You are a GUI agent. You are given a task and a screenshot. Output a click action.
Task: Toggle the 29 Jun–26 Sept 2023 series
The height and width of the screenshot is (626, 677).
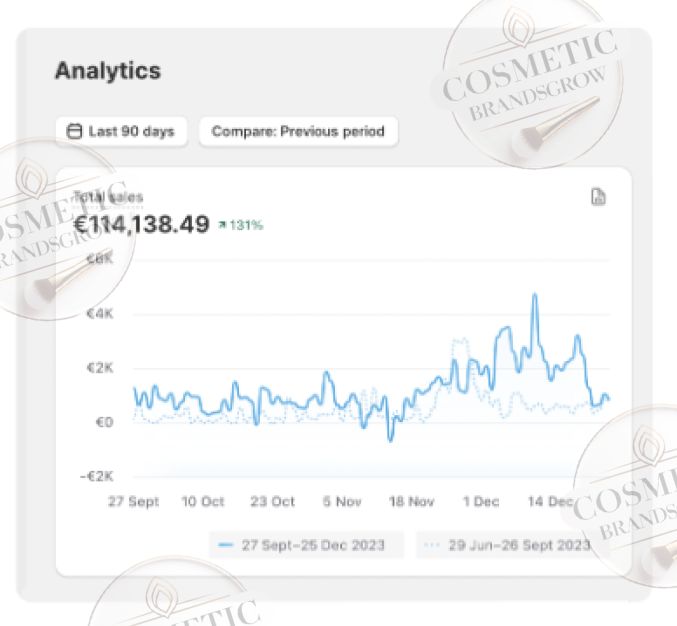508,546
